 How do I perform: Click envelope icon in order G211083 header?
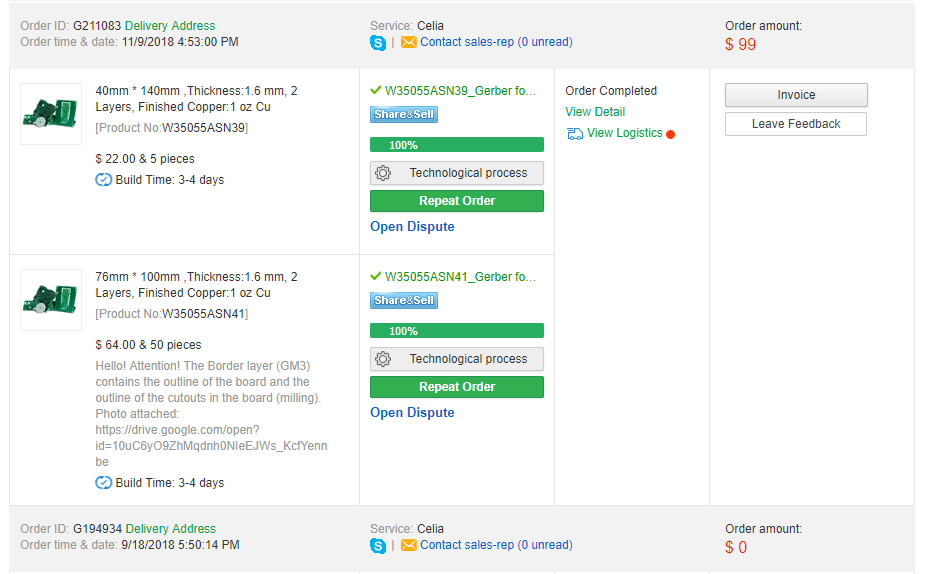[x=408, y=43]
